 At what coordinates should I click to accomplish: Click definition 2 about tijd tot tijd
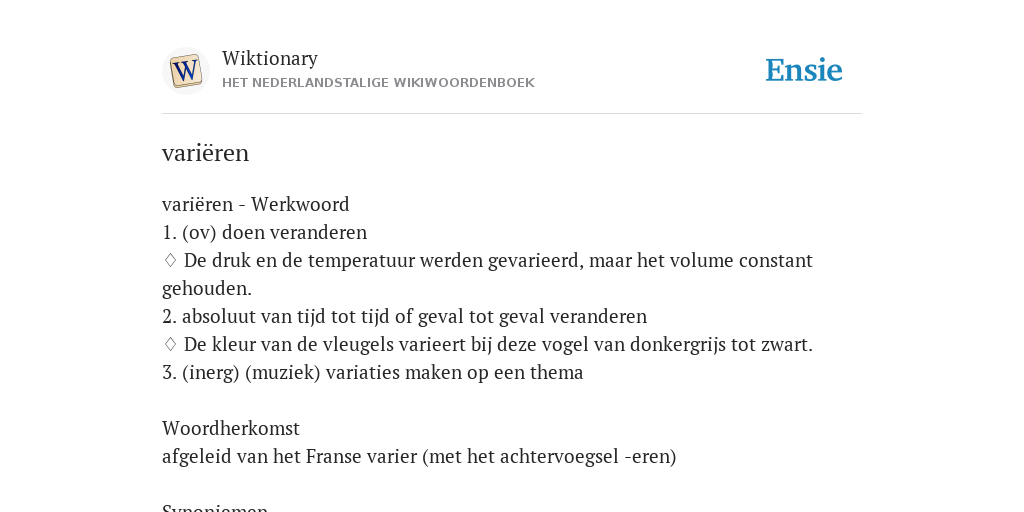[x=404, y=317]
